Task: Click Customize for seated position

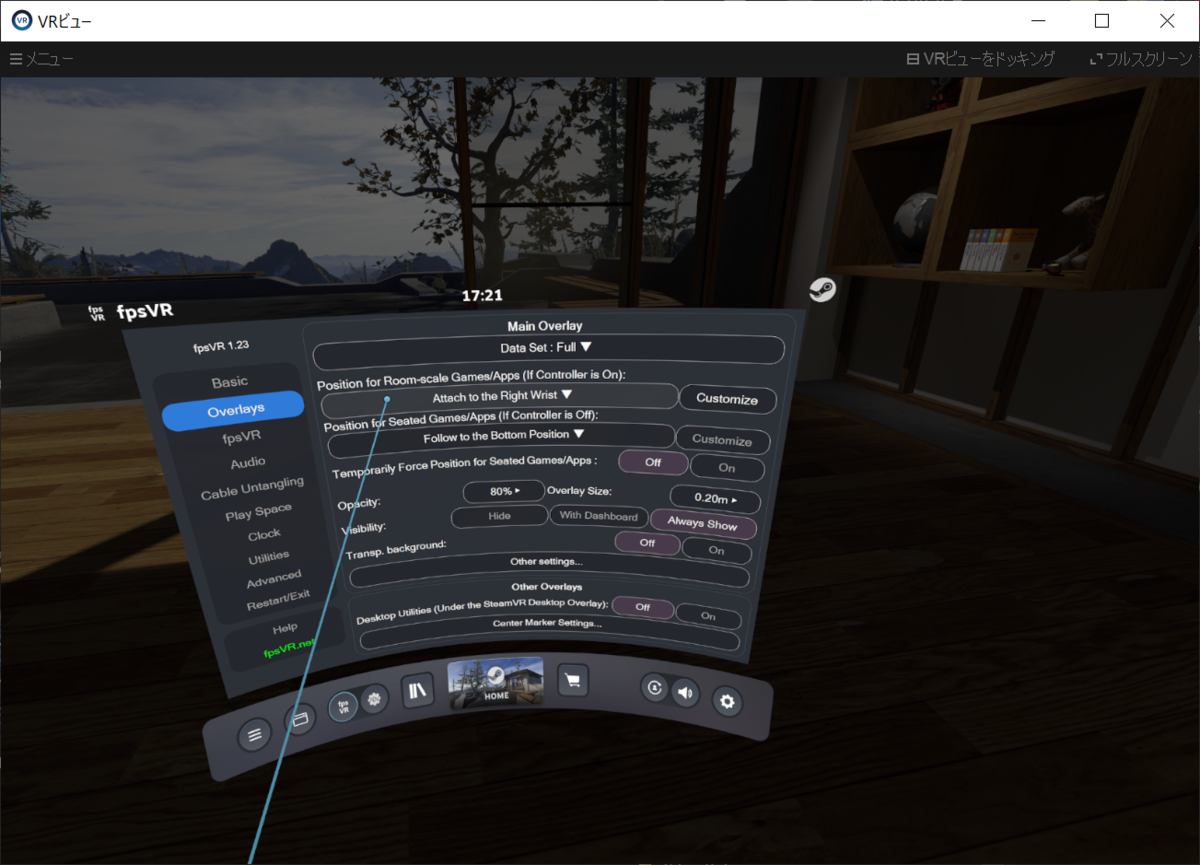Action: click(722, 440)
